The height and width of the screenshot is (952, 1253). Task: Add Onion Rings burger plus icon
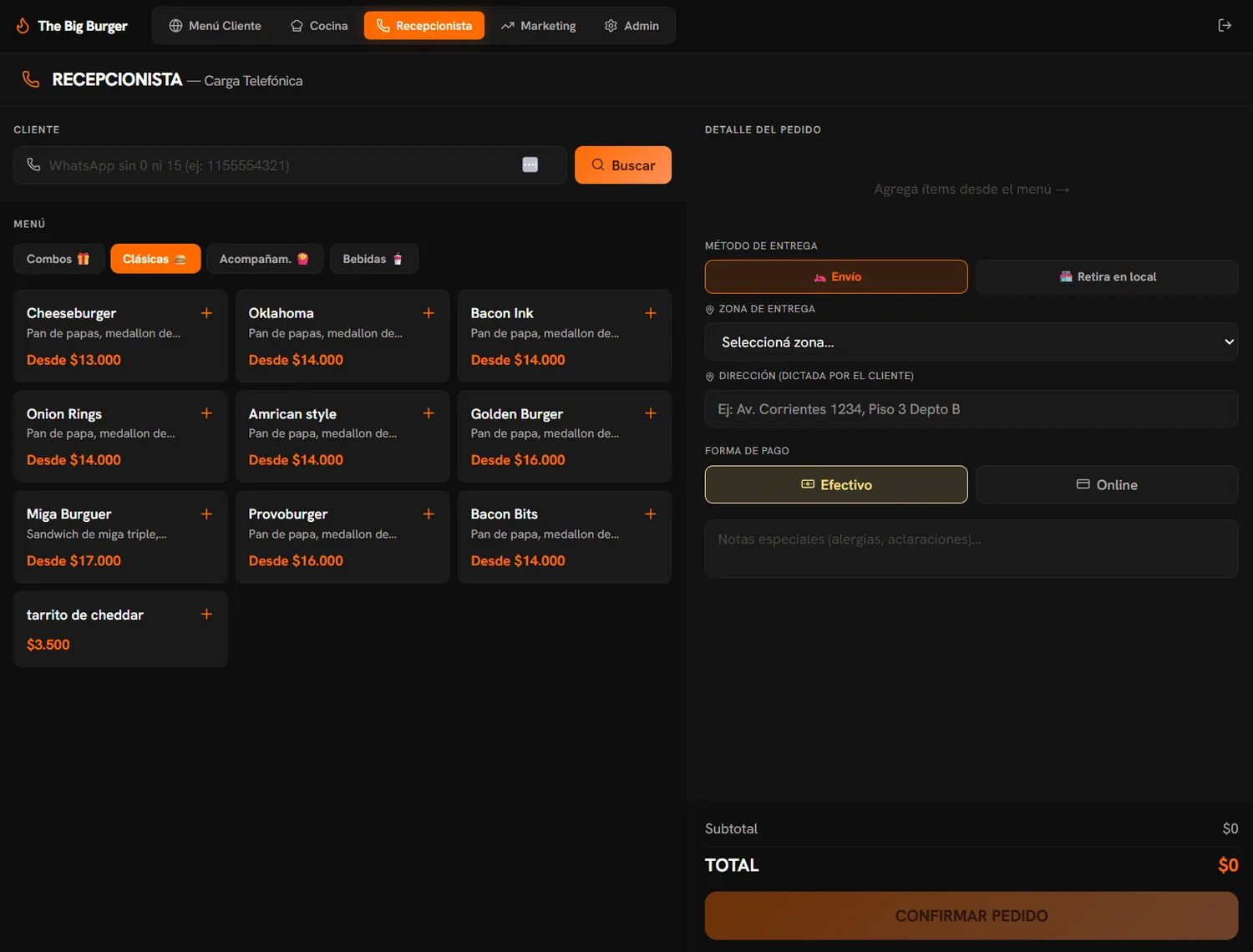click(x=206, y=413)
